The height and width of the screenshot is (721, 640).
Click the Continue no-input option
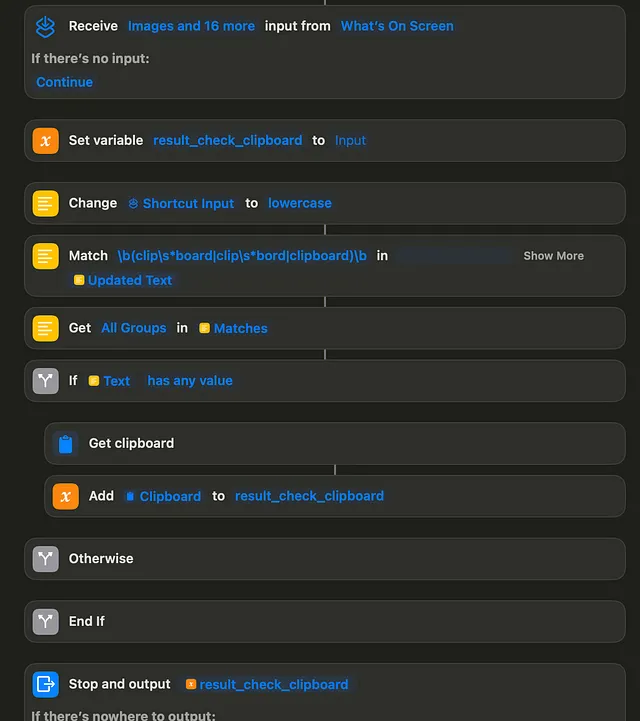coord(64,82)
